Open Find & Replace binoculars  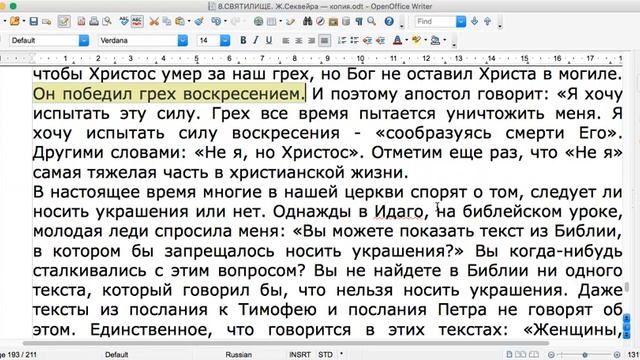point(307,21)
